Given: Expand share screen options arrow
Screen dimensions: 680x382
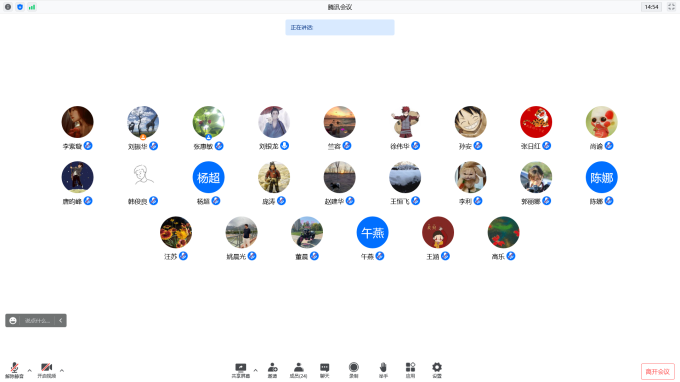Looking at the screenshot, I should point(255,371).
